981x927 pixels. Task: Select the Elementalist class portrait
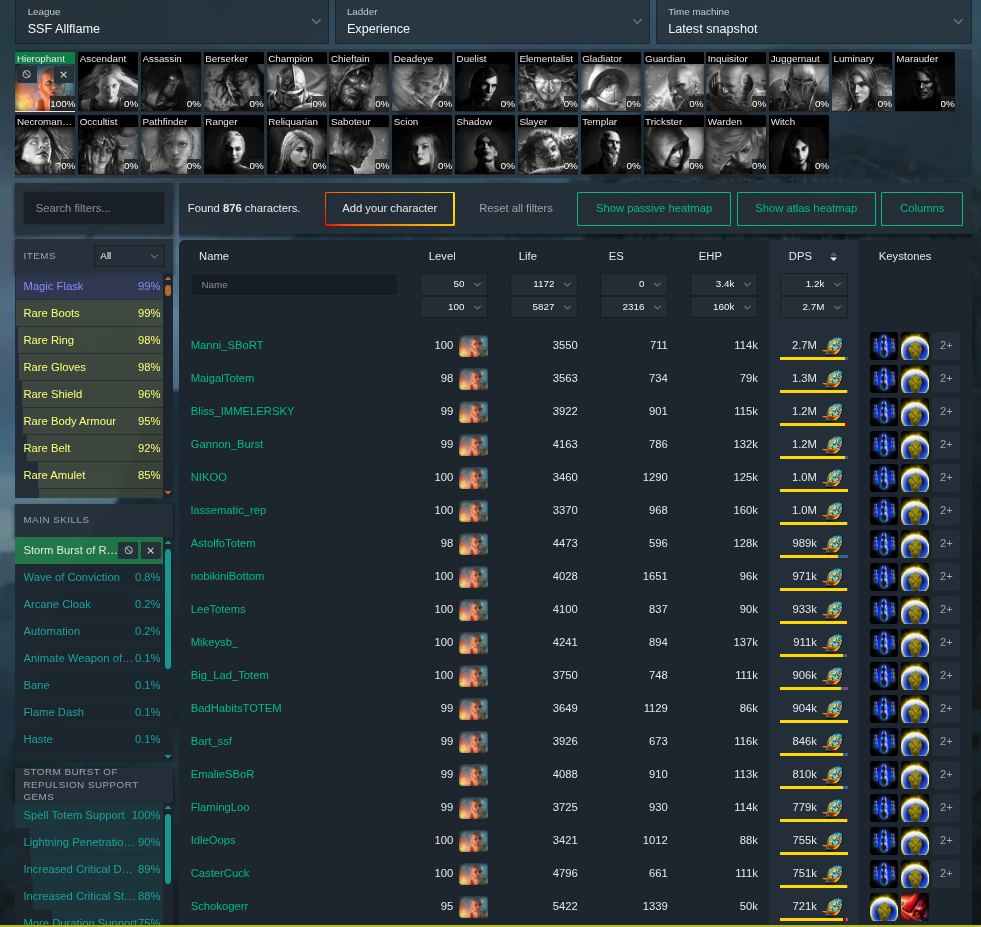pos(547,81)
